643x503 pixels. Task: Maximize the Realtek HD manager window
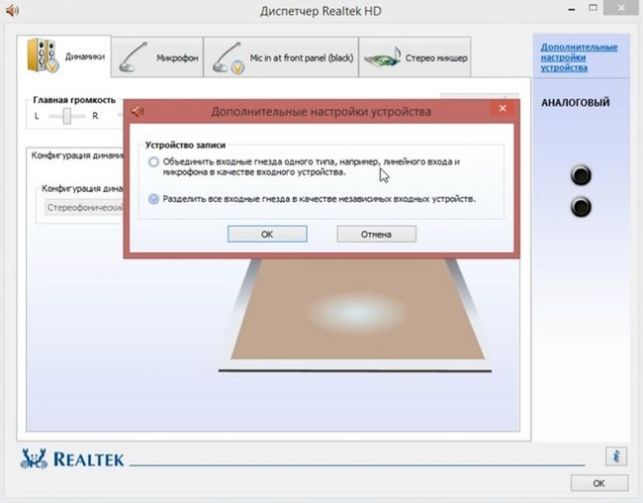[593, 8]
